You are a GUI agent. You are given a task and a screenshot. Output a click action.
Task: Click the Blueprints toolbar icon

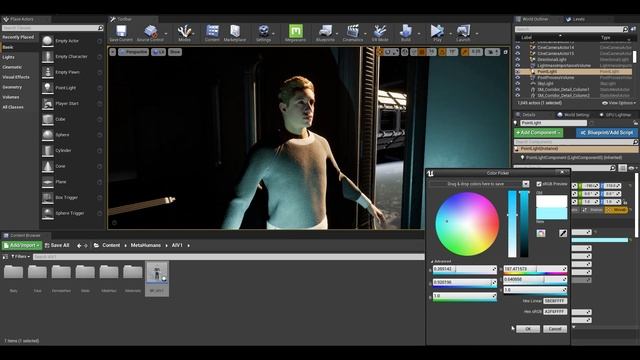[x=325, y=33]
